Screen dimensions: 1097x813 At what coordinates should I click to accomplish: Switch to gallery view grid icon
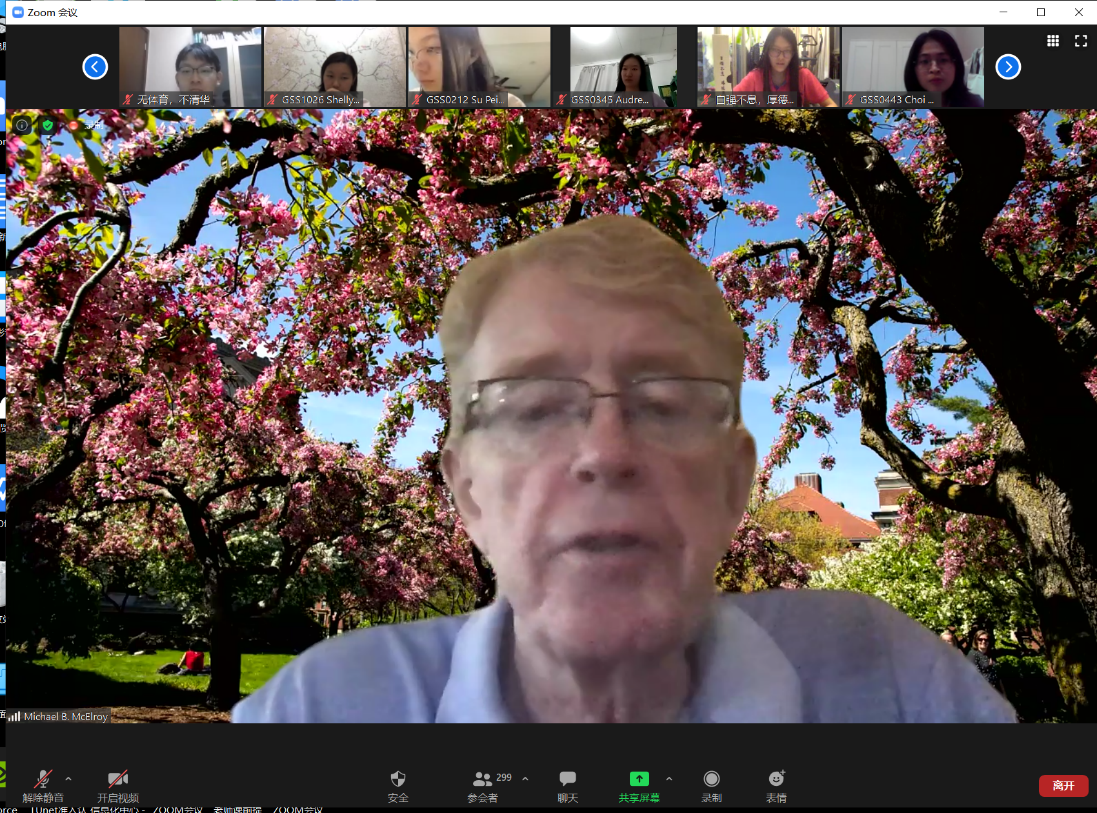pos(1053,41)
